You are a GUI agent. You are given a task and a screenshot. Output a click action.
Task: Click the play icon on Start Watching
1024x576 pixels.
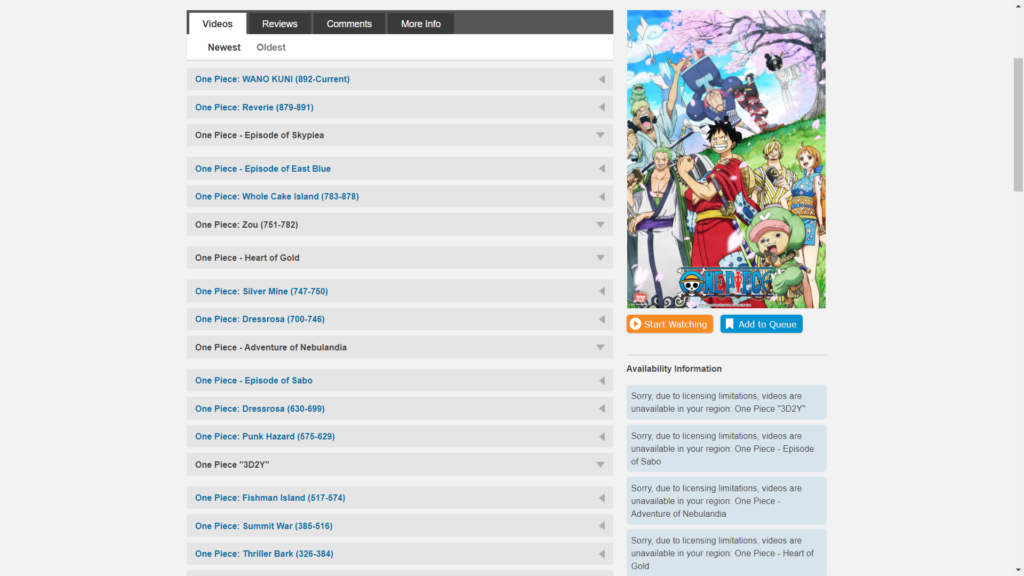[x=635, y=324]
